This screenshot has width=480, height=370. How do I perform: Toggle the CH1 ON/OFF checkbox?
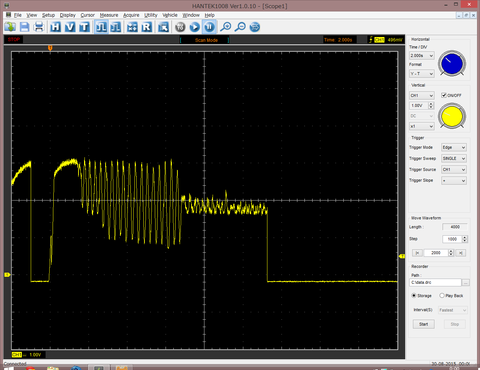pos(444,95)
